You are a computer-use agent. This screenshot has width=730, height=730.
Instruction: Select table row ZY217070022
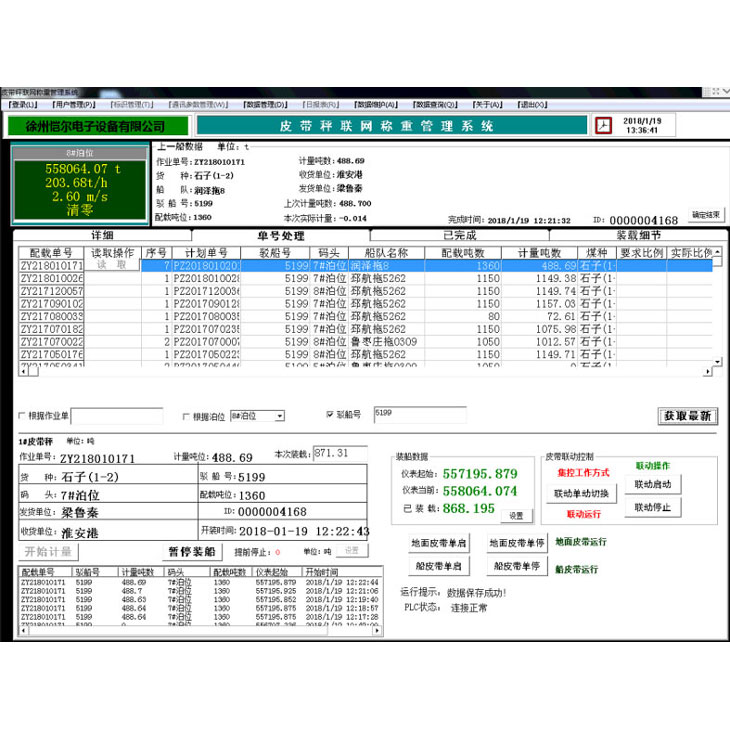[x=365, y=342]
